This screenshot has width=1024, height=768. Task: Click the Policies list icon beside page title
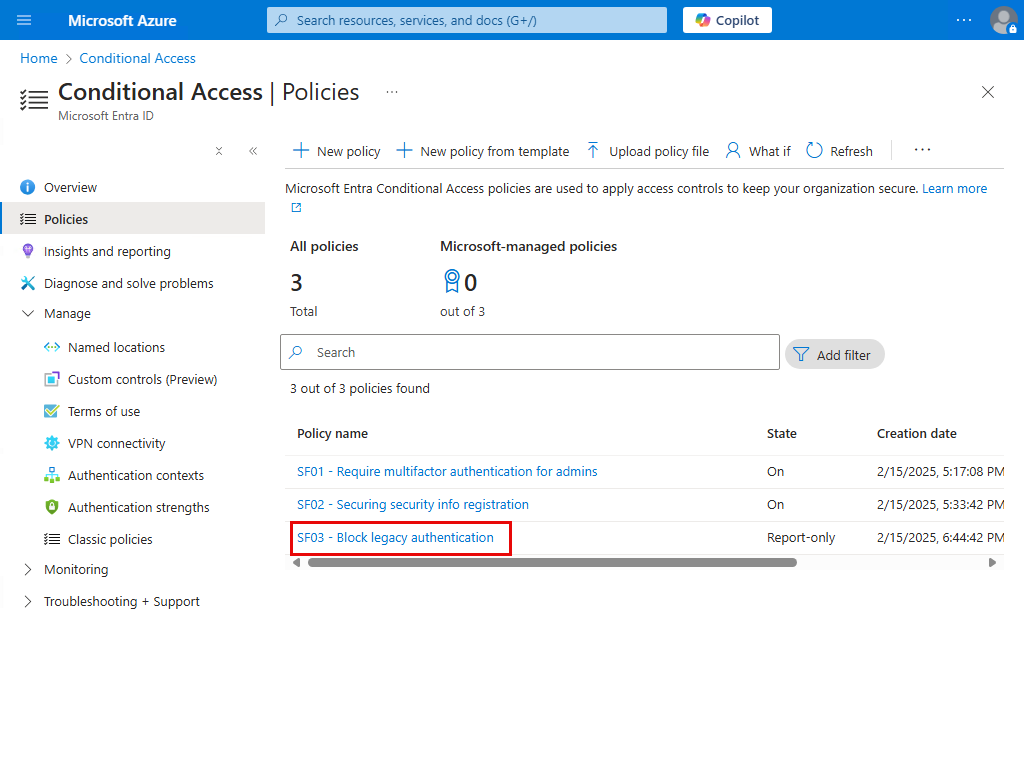click(x=34, y=100)
